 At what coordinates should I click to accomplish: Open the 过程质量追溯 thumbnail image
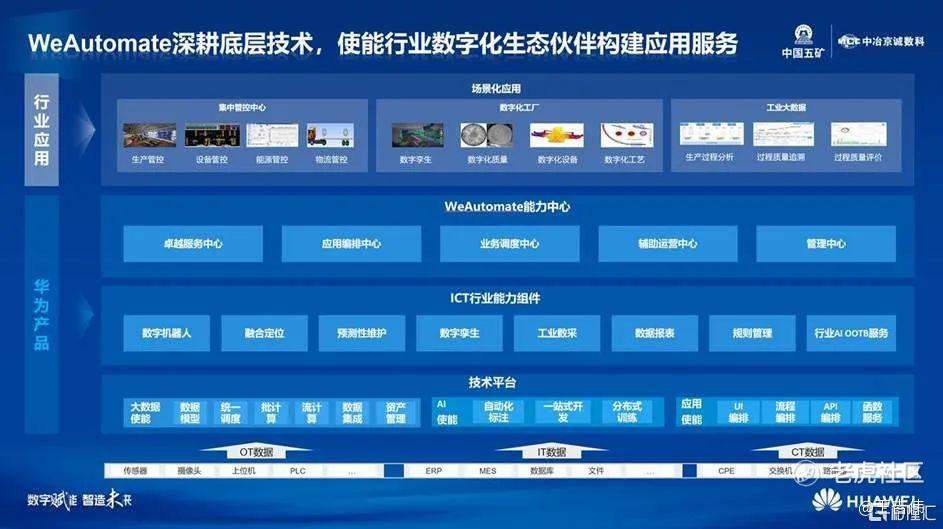coord(783,134)
